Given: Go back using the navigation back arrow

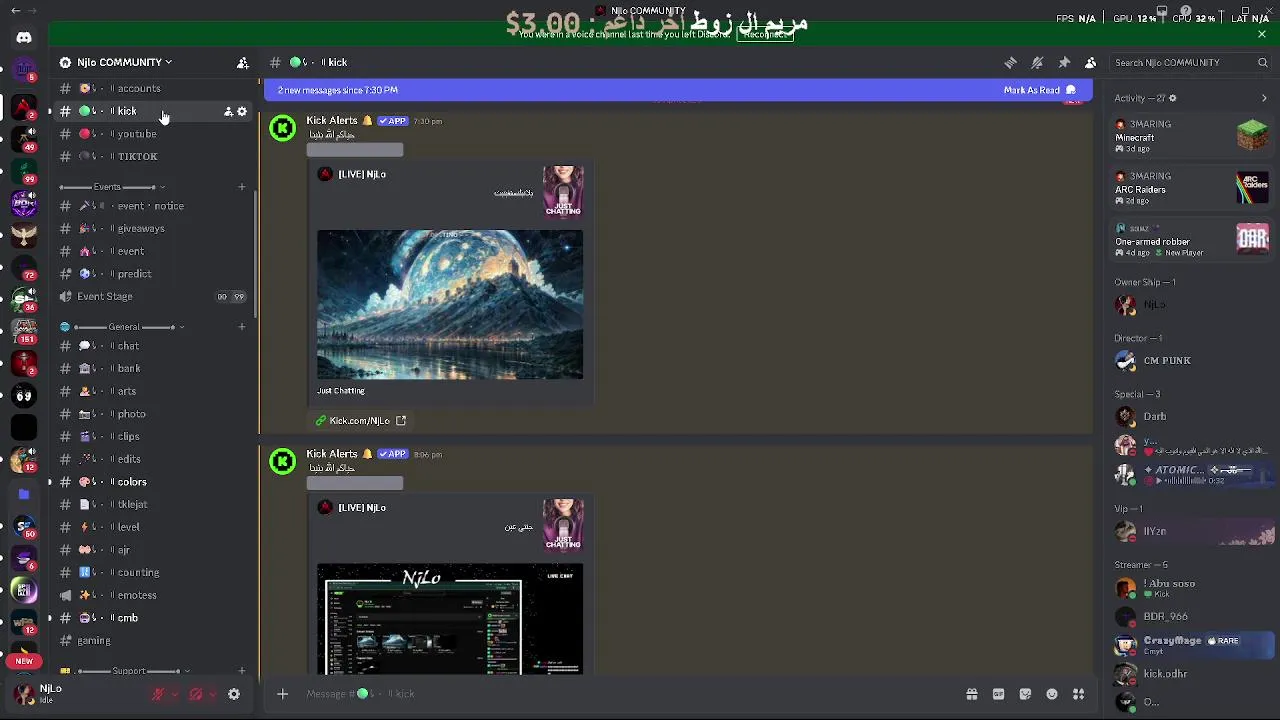Looking at the screenshot, I should point(15,11).
